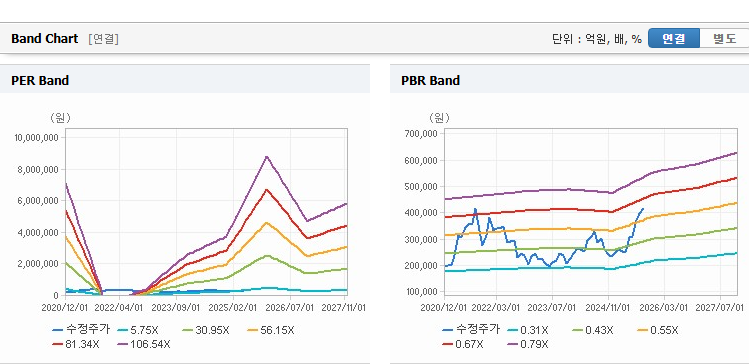The height and width of the screenshot is (364, 749).
Task: Click the PBR Band plot area
Action: pos(591,212)
